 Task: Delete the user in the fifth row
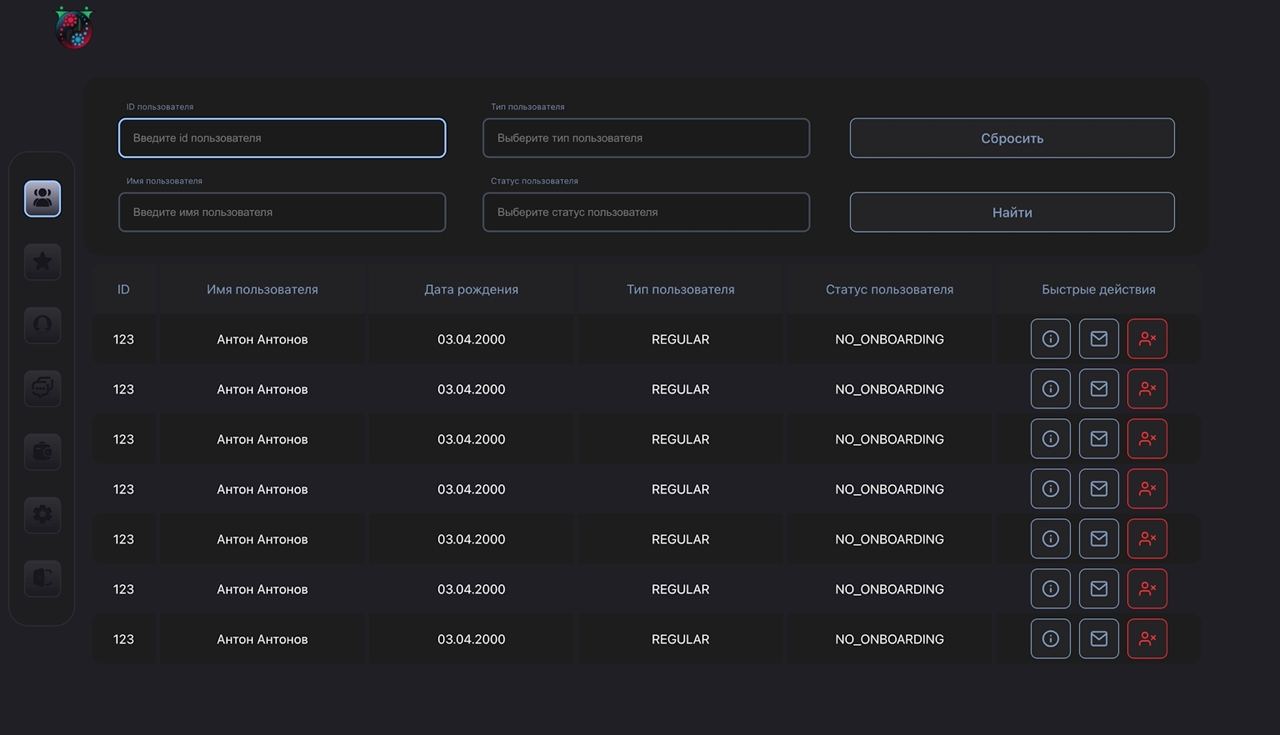click(1147, 539)
